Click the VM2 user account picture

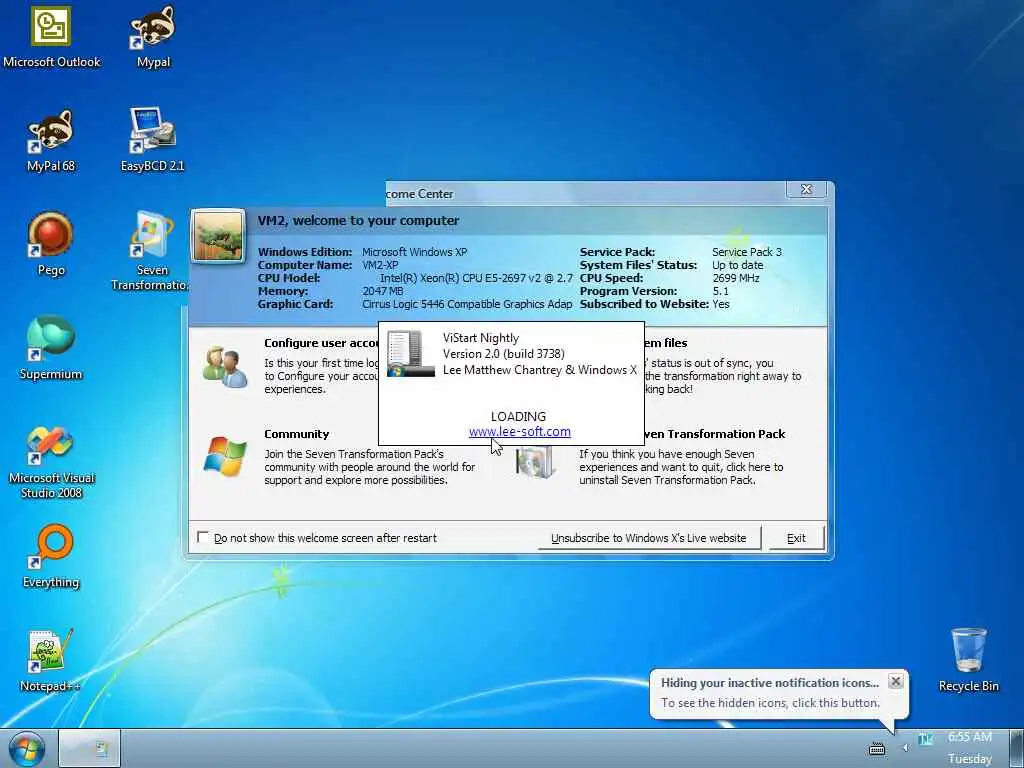coord(218,236)
